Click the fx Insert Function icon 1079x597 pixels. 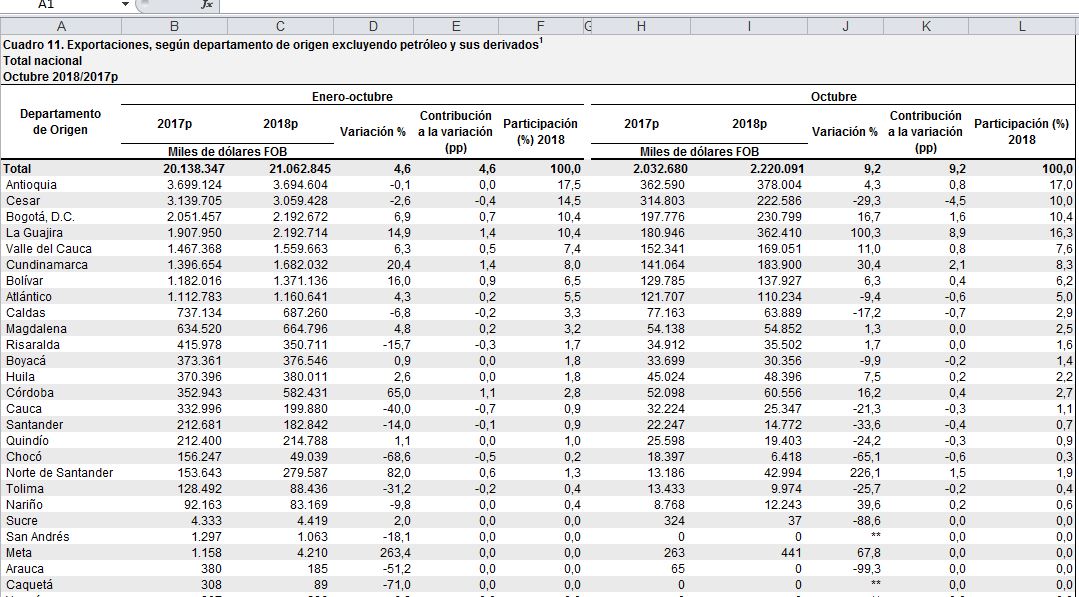[206, 5]
